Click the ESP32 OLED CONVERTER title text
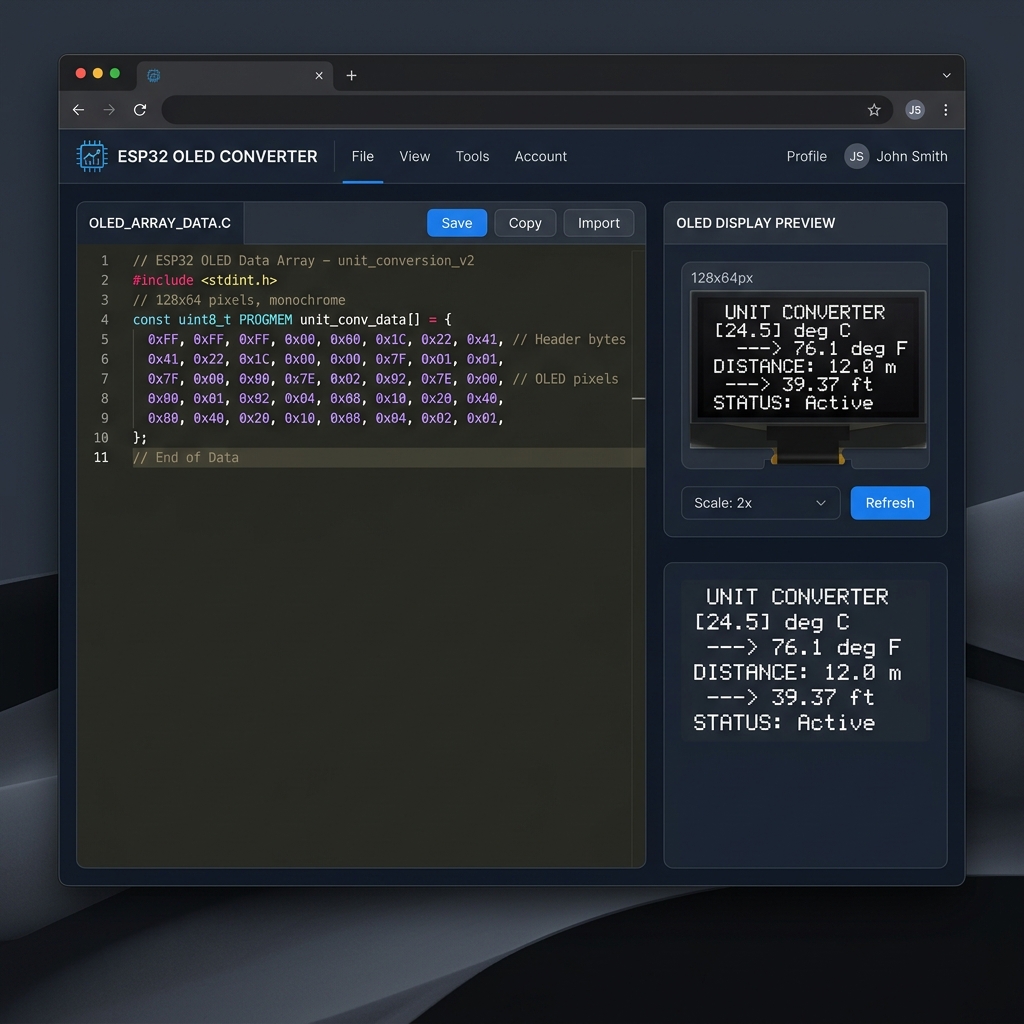 click(217, 157)
